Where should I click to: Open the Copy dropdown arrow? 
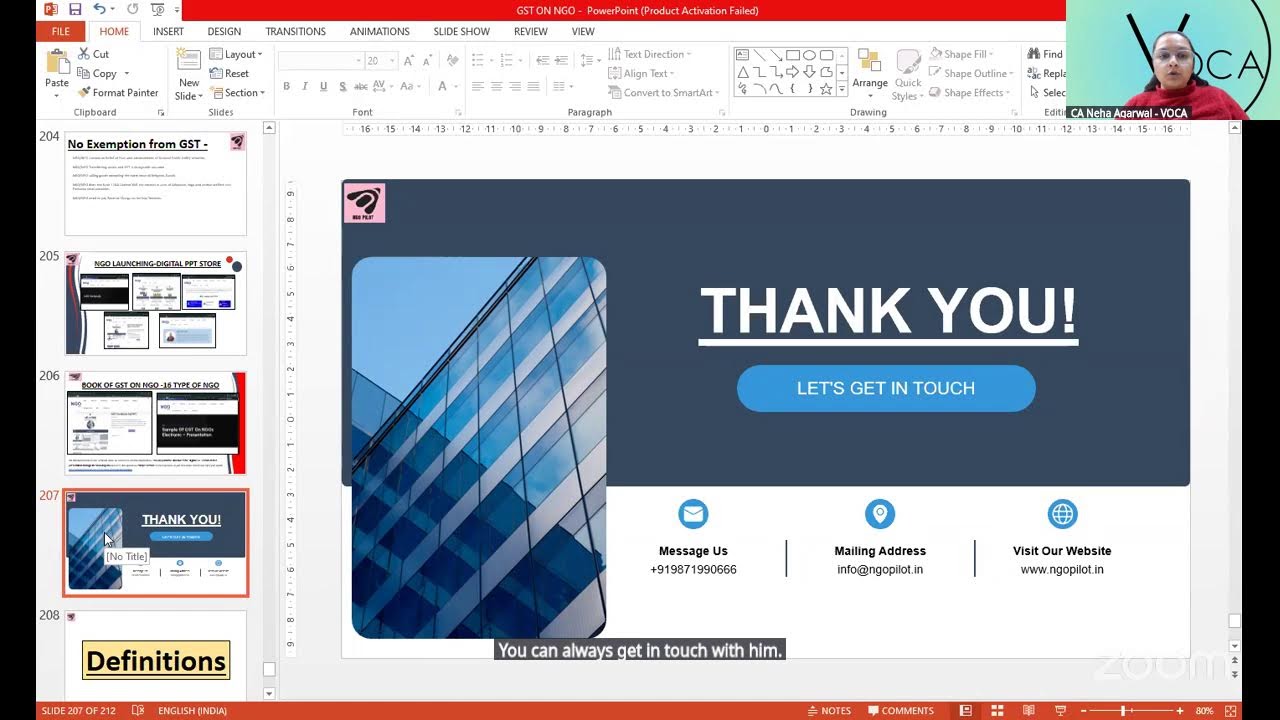(126, 73)
